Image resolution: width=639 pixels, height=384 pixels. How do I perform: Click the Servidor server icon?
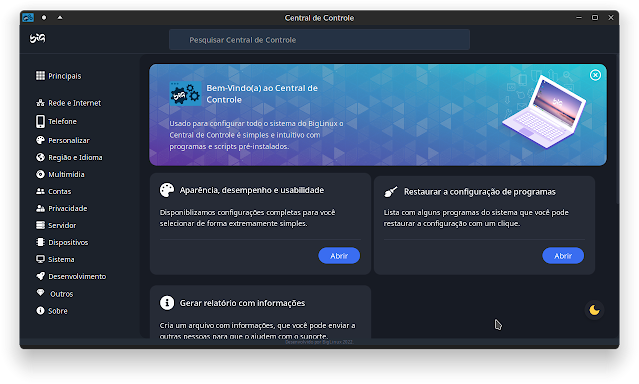[40, 225]
